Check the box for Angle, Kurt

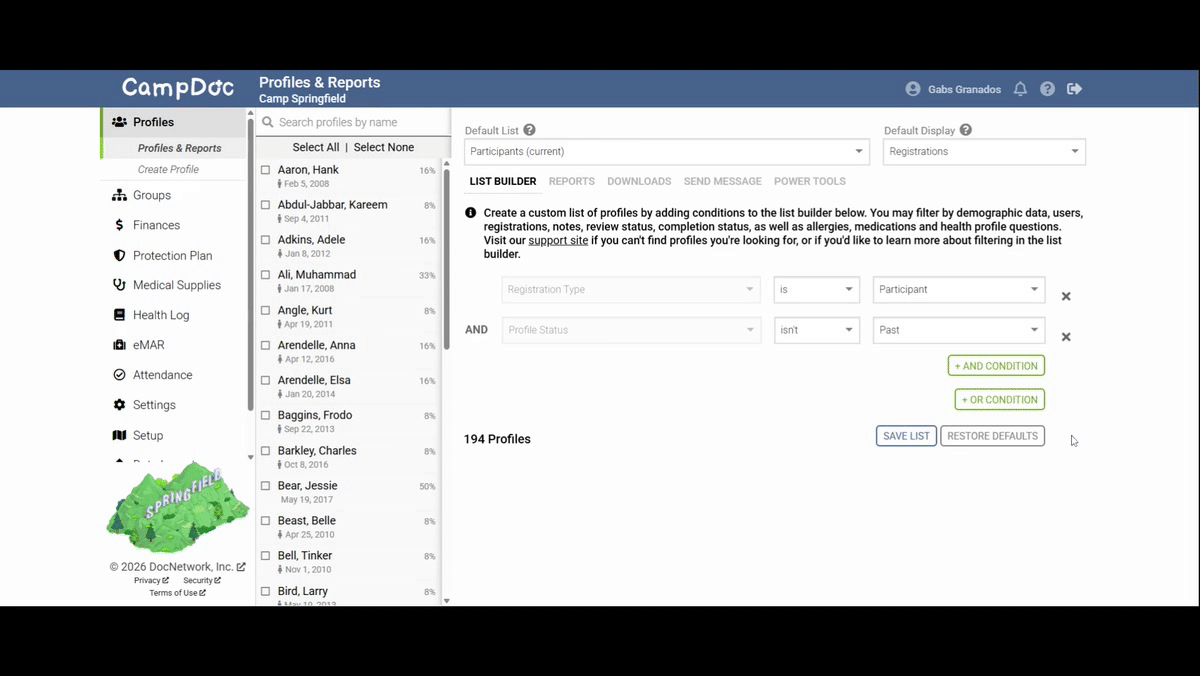266,311
